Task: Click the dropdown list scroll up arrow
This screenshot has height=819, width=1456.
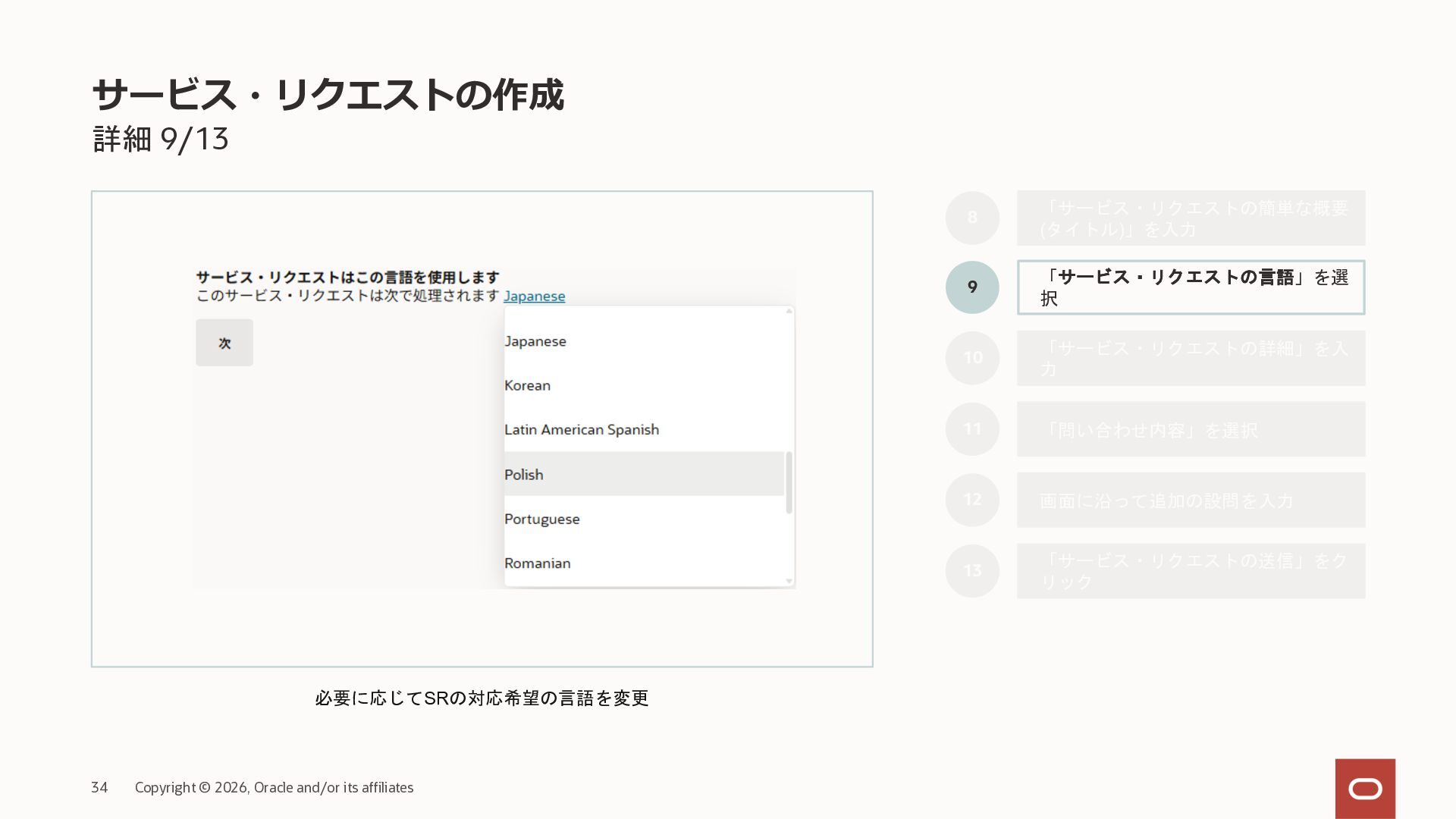Action: (x=789, y=311)
